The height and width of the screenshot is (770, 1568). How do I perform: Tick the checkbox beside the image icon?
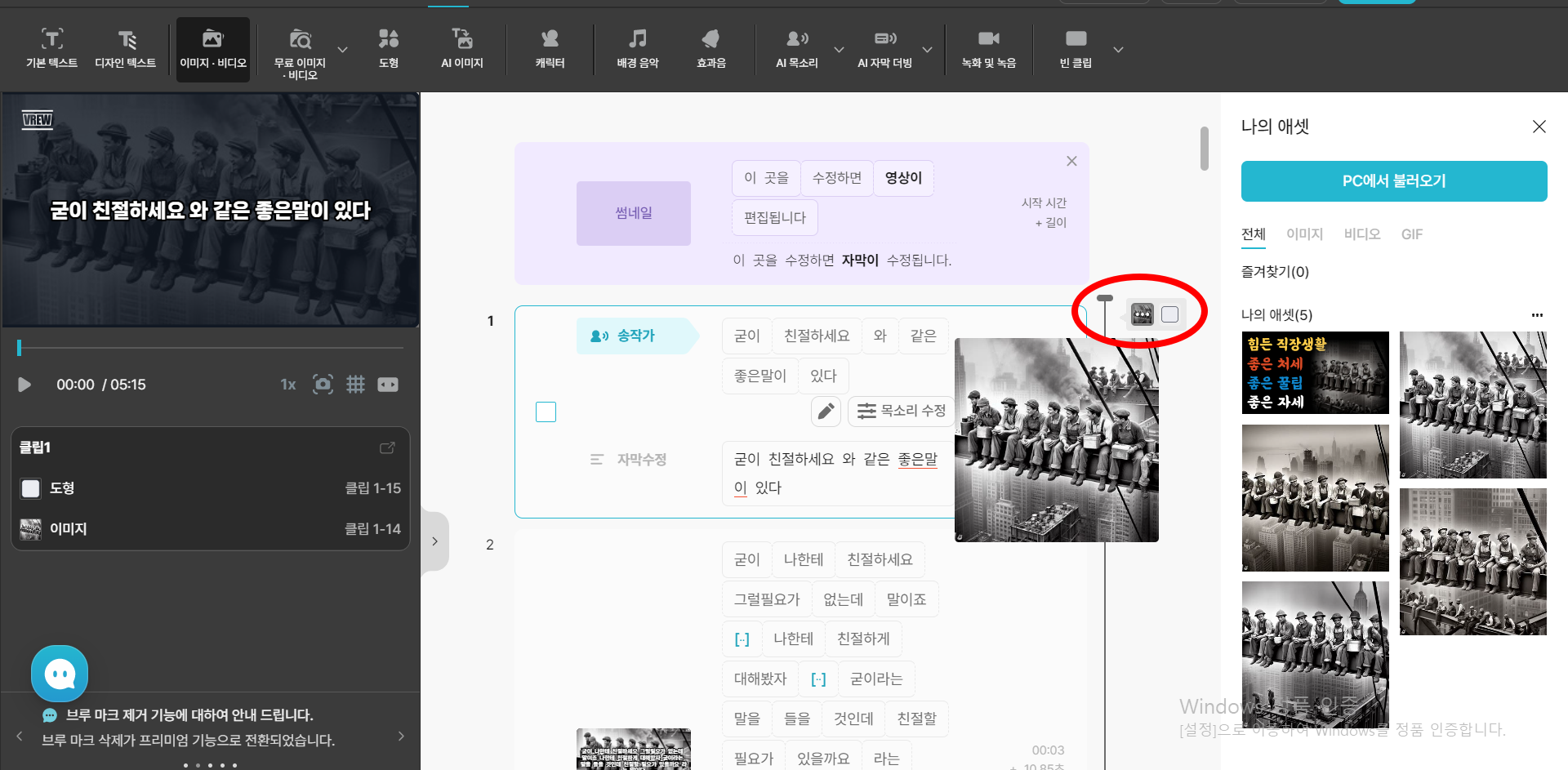pos(1169,314)
